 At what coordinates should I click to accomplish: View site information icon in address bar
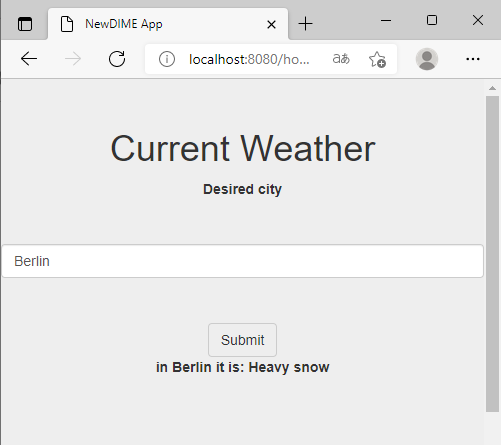(x=167, y=59)
